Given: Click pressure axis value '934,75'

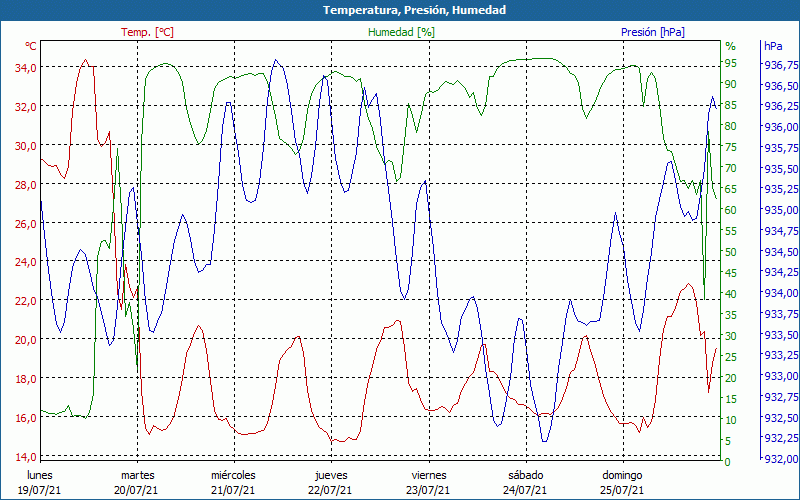Looking at the screenshot, I should tap(781, 231).
